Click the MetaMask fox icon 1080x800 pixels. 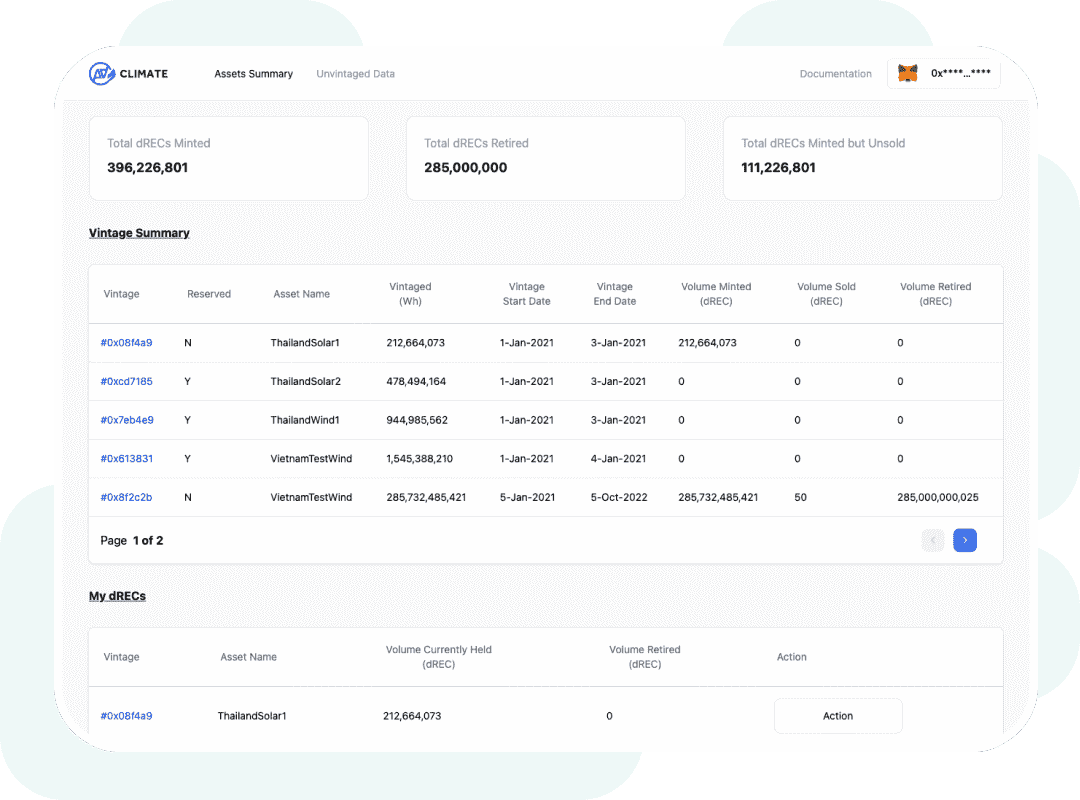coord(907,73)
